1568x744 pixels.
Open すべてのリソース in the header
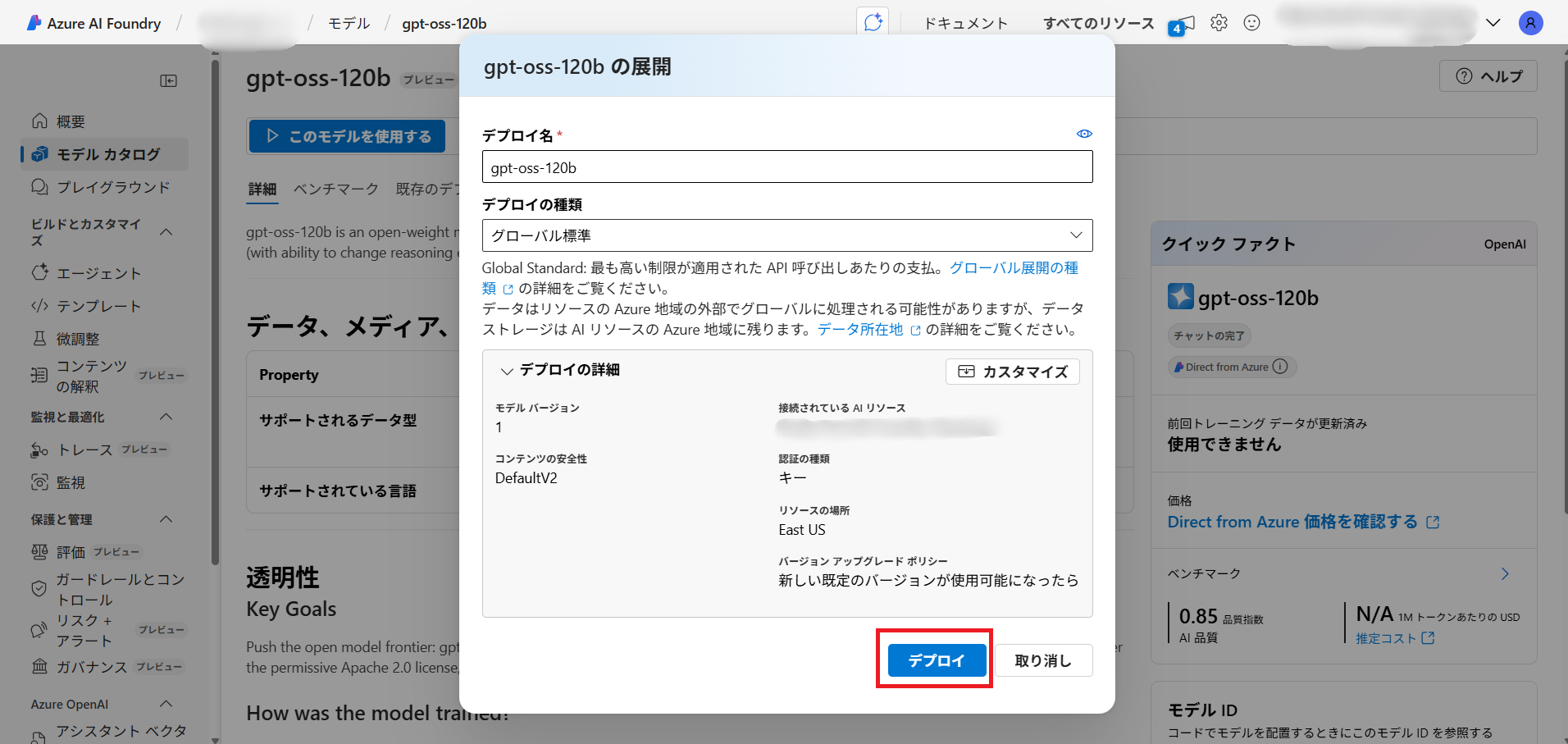click(1099, 23)
